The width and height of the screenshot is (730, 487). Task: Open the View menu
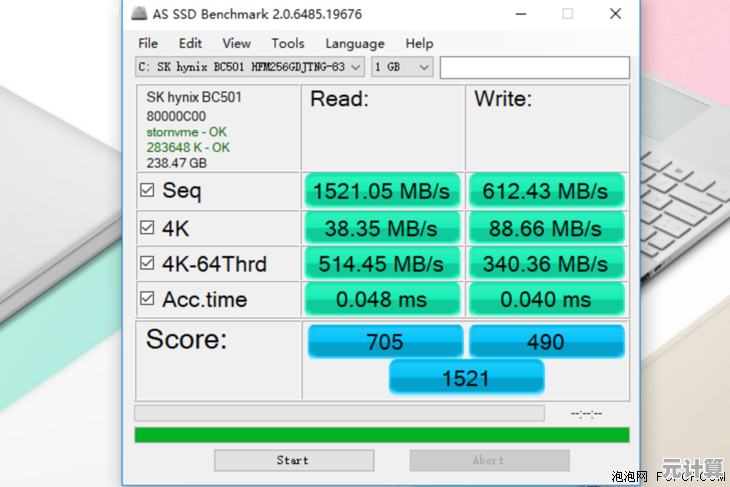pyautogui.click(x=236, y=43)
